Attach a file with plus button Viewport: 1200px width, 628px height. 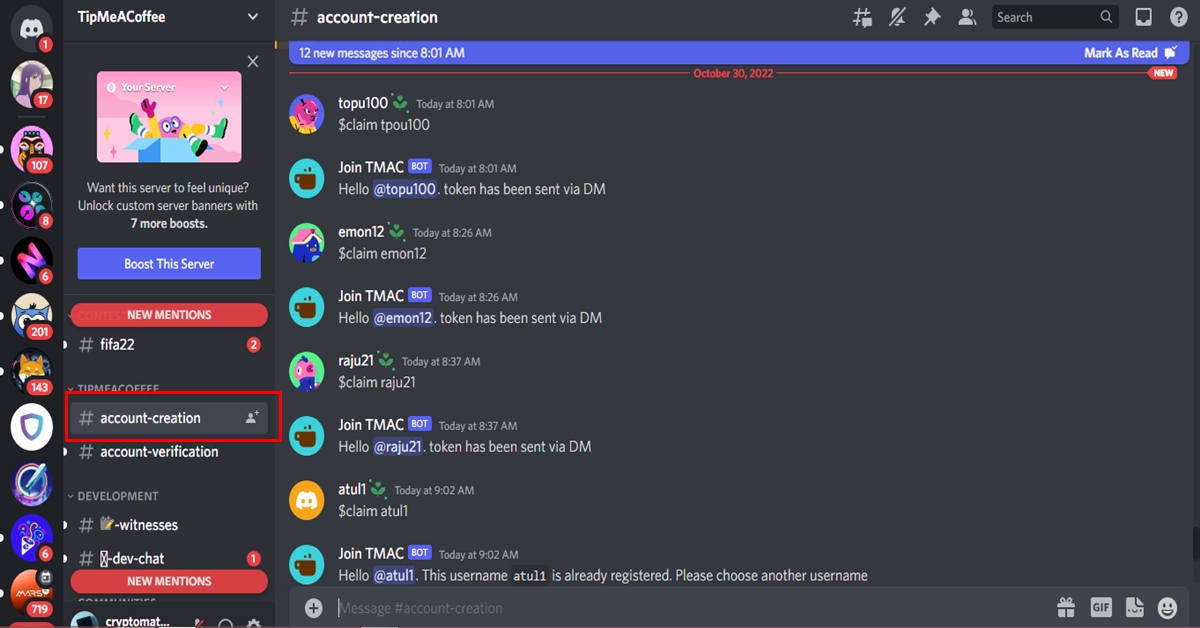[x=314, y=607]
